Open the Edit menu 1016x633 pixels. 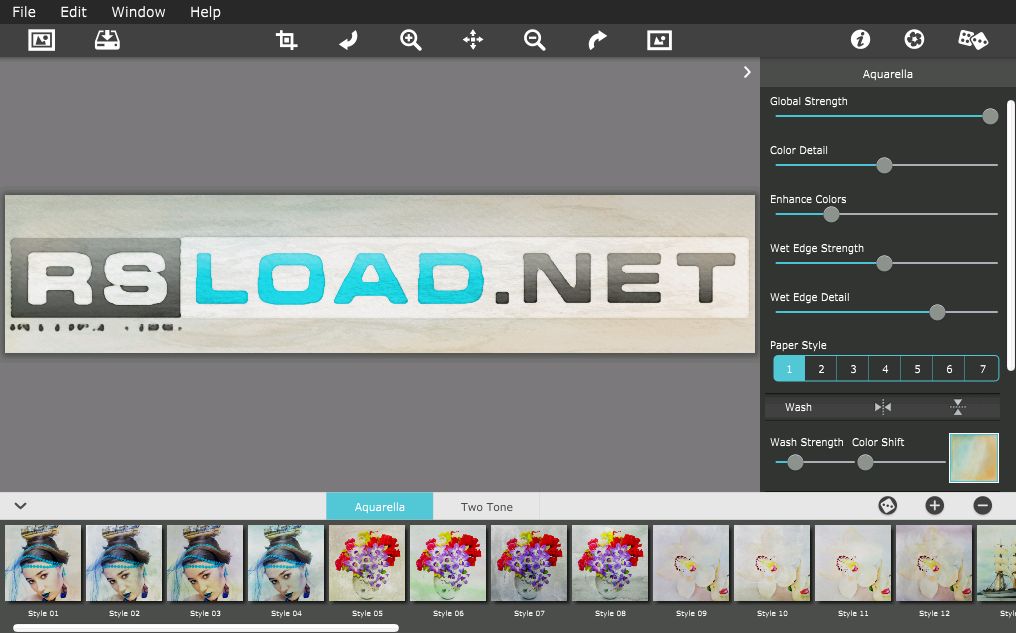[x=73, y=12]
